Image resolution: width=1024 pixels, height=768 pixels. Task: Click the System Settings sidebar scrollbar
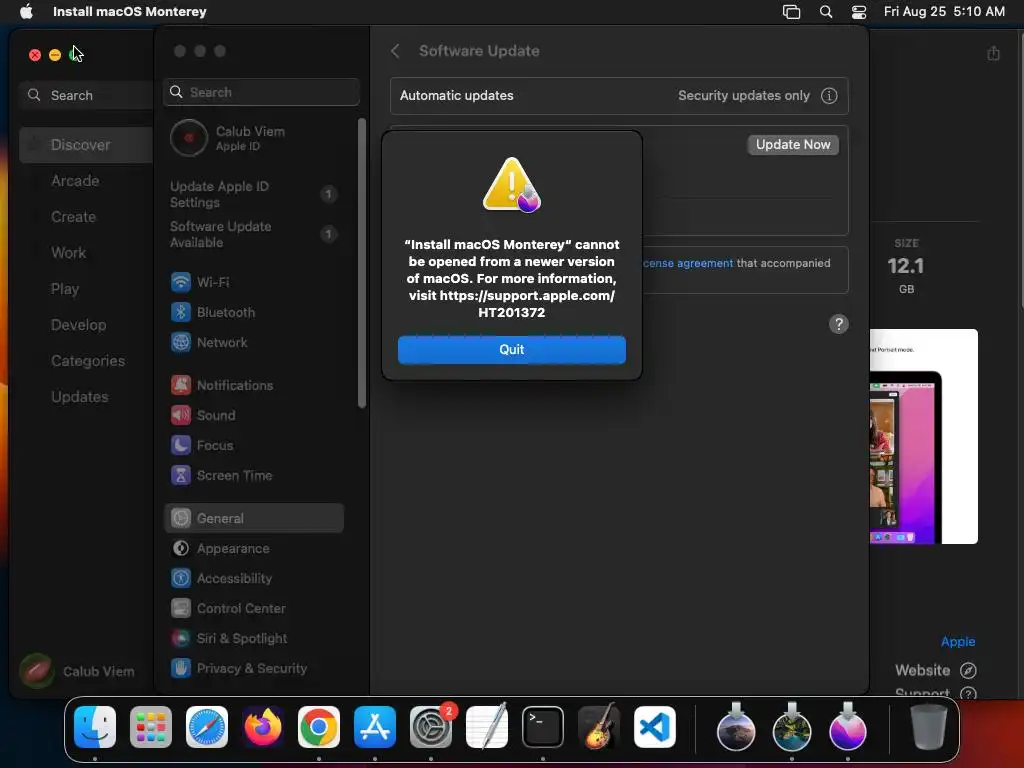click(362, 263)
